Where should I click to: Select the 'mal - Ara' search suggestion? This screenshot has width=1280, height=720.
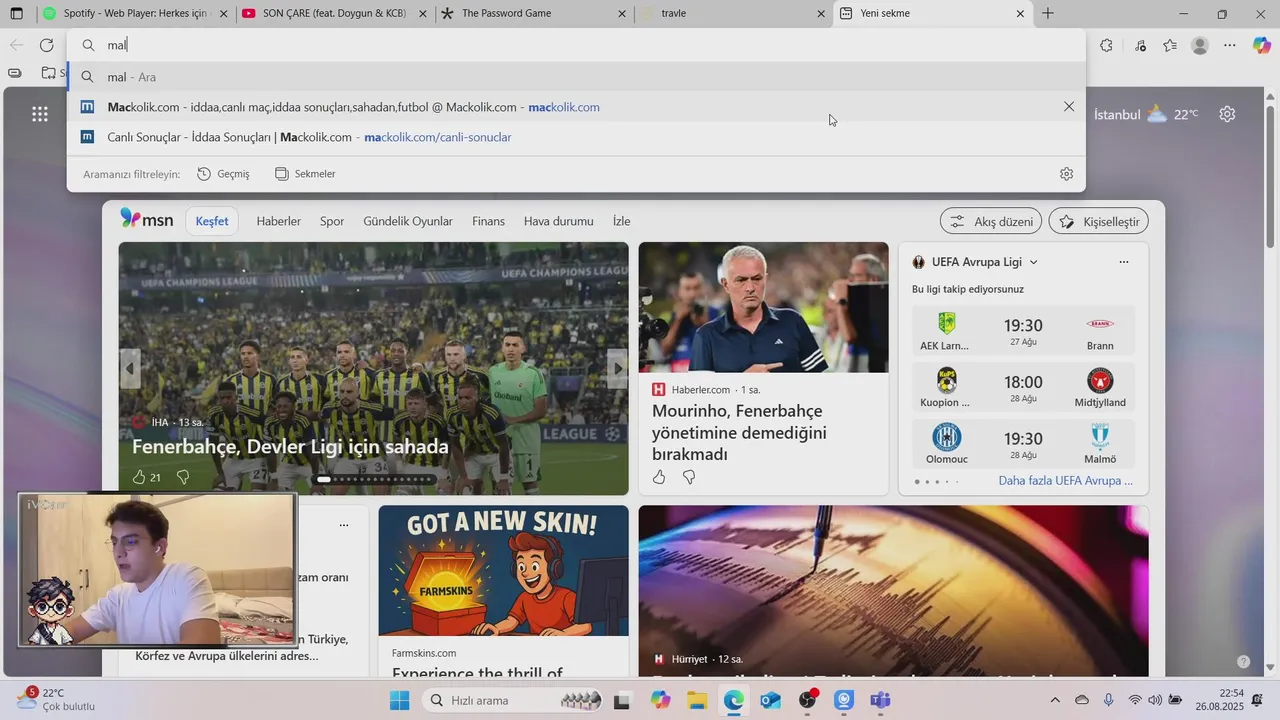click(x=576, y=77)
